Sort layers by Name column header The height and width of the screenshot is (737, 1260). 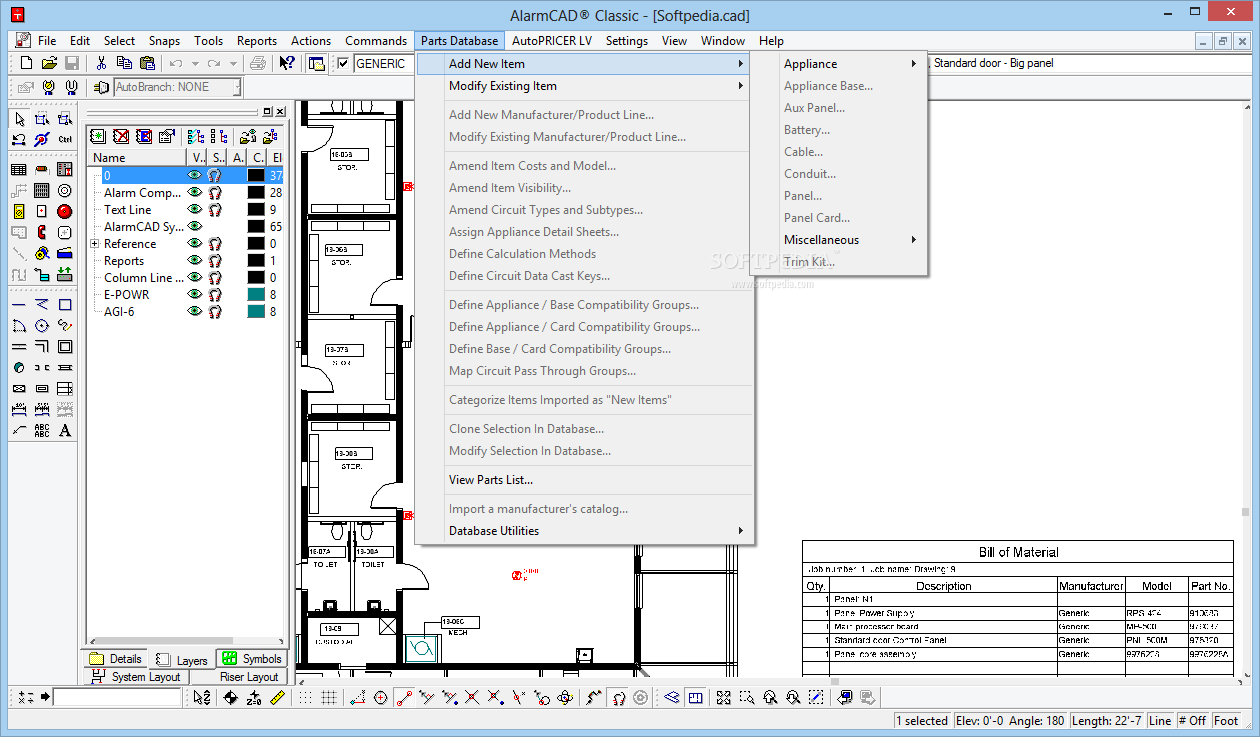click(x=136, y=157)
